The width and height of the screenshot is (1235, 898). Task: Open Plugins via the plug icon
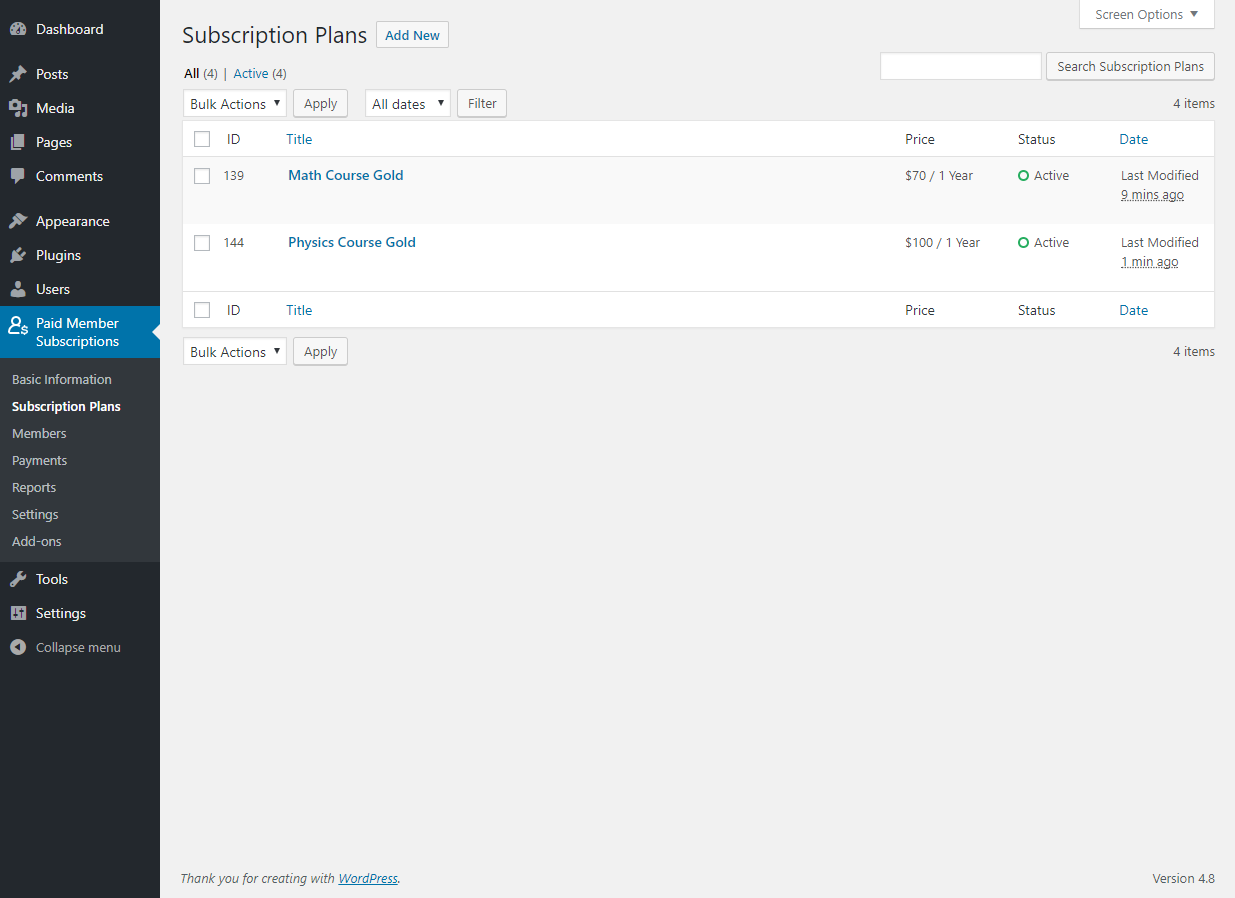(x=20, y=254)
